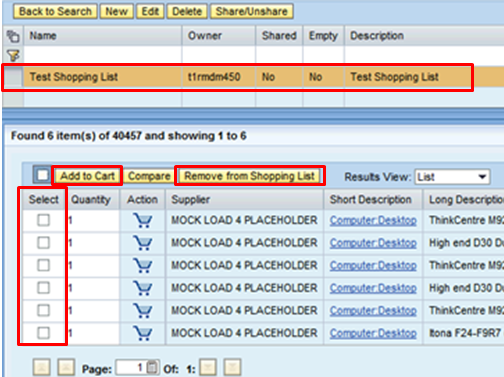Click the funnel filter icon in the filter row
The image size is (504, 377).
pyautogui.click(x=13, y=56)
